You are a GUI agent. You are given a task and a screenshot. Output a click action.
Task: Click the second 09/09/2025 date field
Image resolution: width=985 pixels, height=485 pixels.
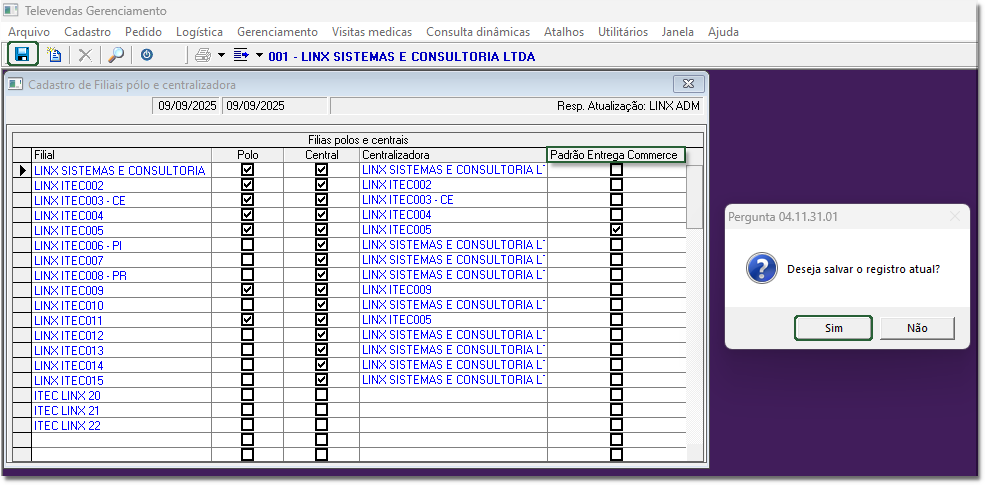(x=275, y=106)
